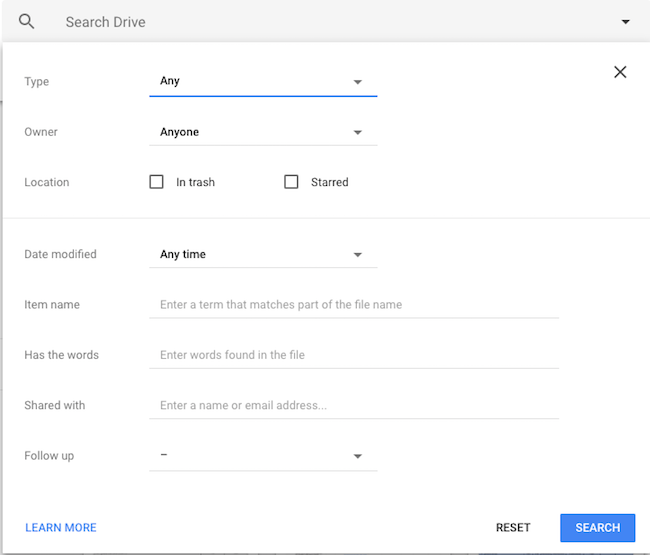Click the Shared with email field
650x555 pixels.
(x=354, y=405)
